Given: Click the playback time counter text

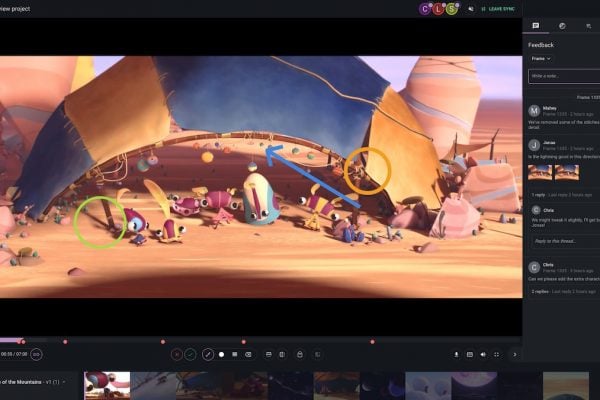Looking at the screenshot, I should point(14,354).
